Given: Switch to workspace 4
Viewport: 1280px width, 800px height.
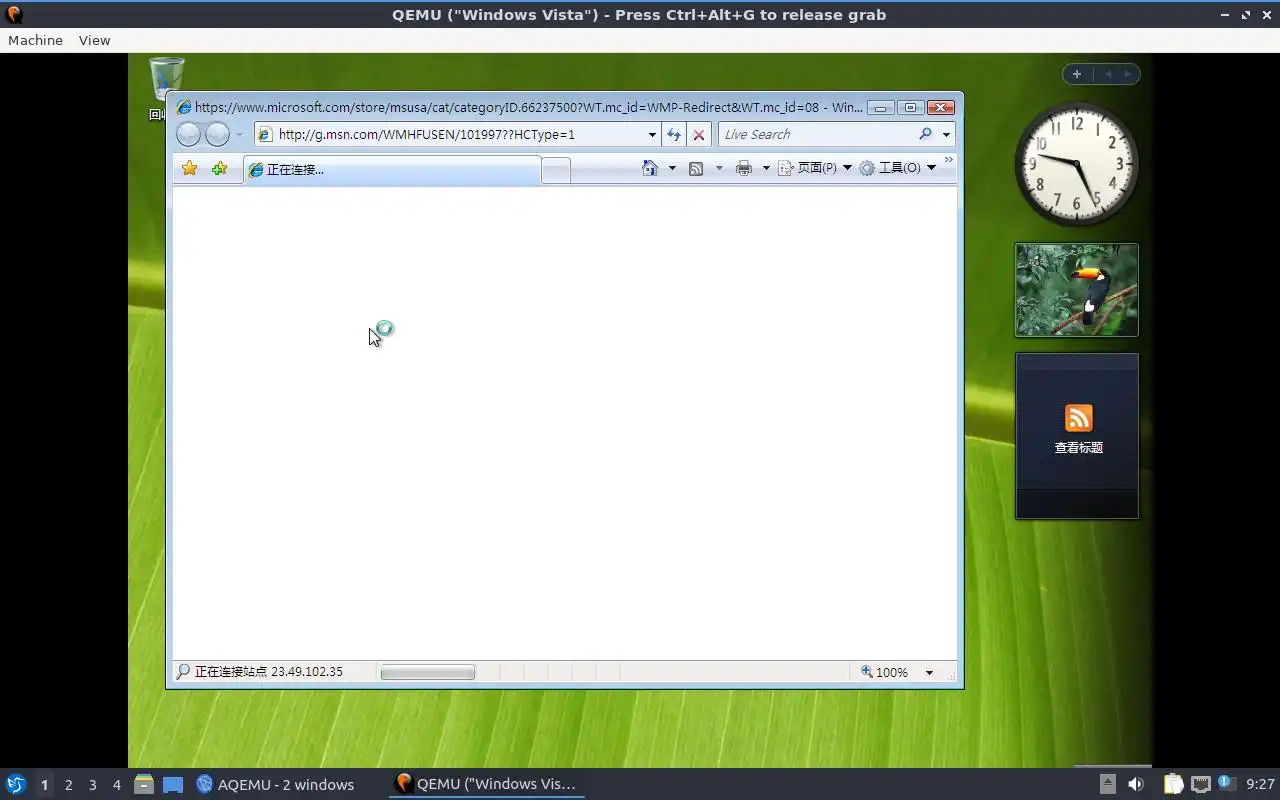Looking at the screenshot, I should [116, 785].
